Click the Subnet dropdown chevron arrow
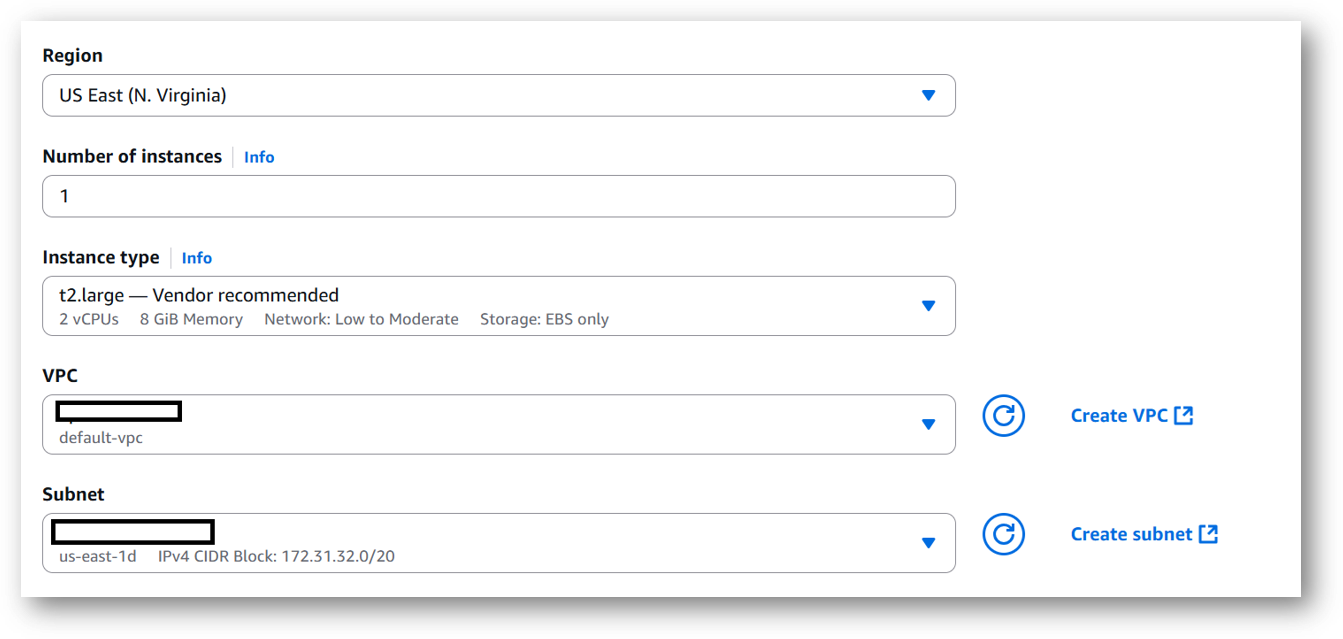1343x639 pixels. point(928,543)
